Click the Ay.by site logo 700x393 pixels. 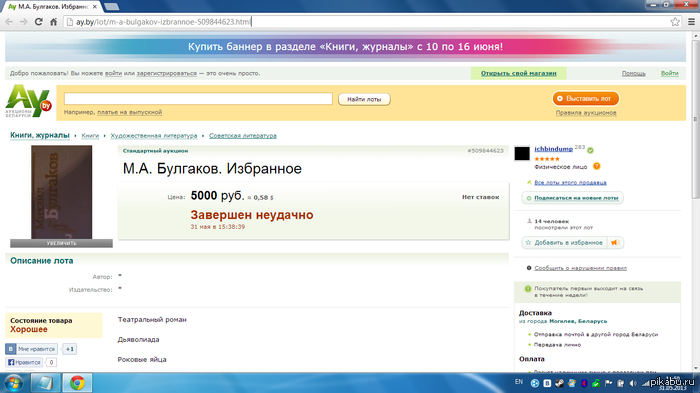point(28,101)
